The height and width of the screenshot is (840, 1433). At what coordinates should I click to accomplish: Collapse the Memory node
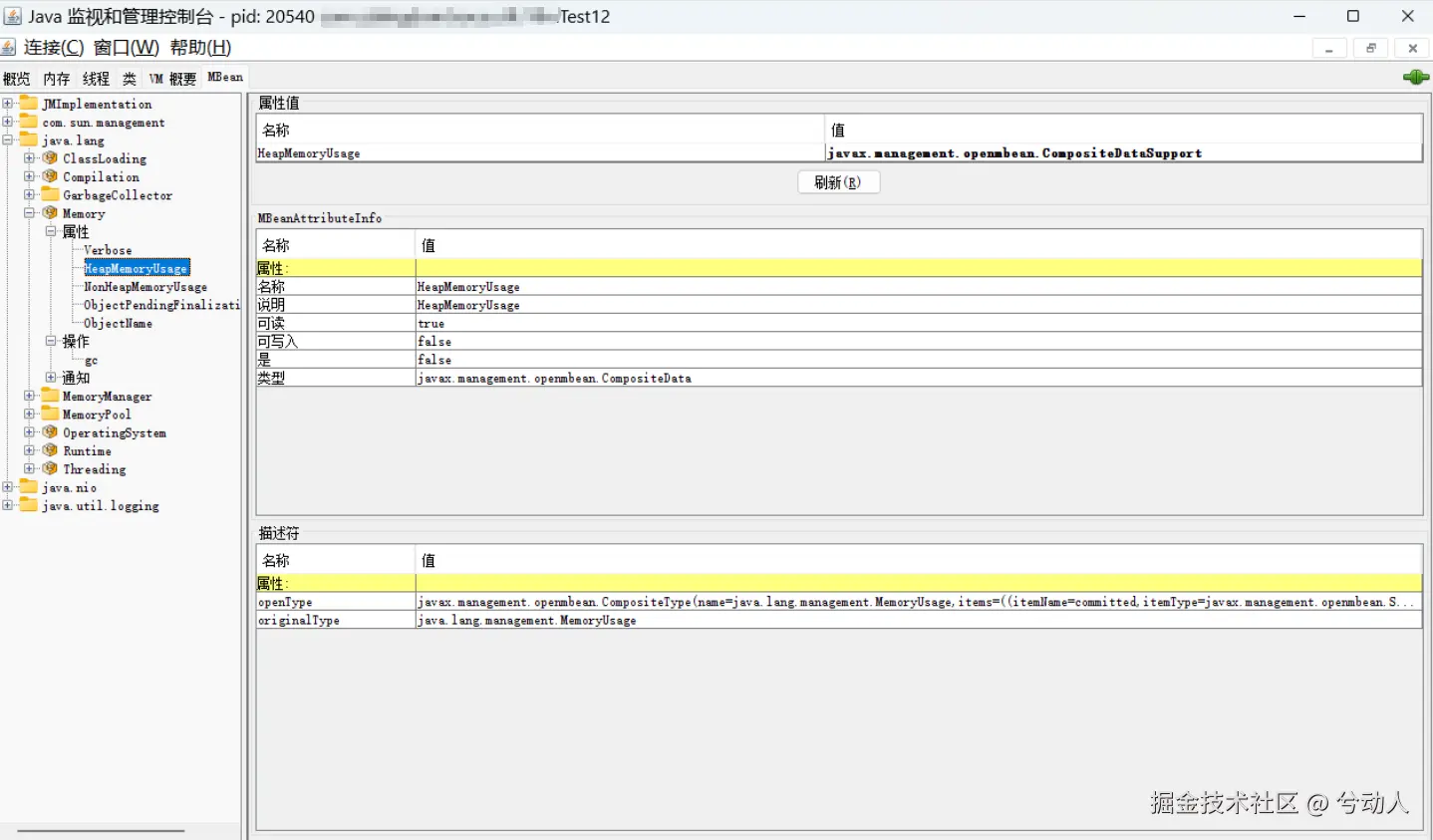point(29,213)
